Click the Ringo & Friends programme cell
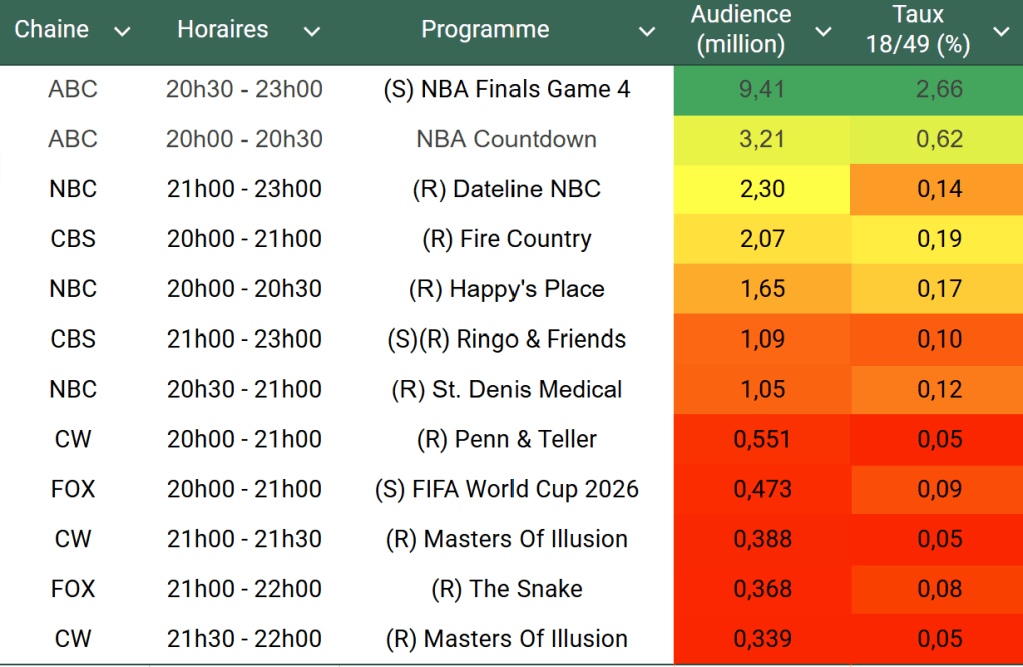Image resolution: width=1023 pixels, height=667 pixels. point(507,339)
